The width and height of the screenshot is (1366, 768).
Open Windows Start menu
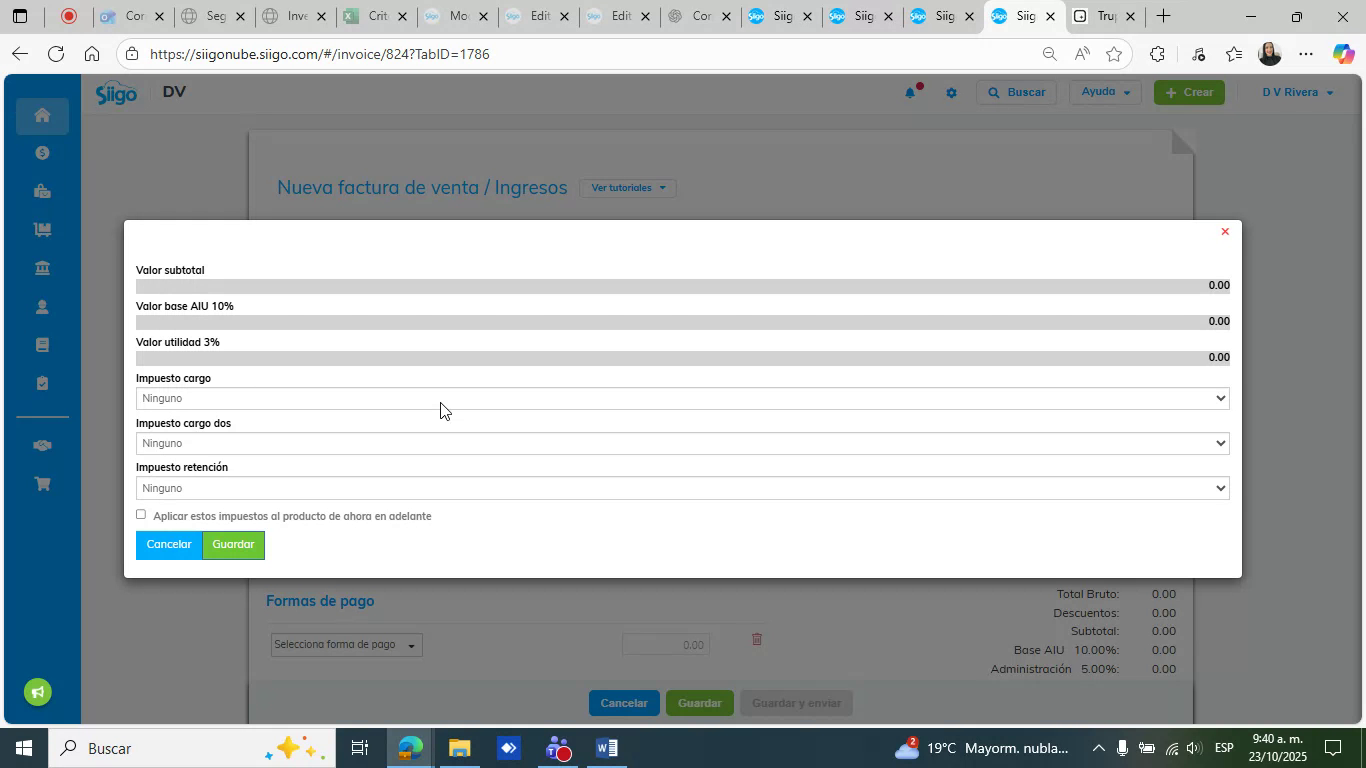[x=22, y=748]
